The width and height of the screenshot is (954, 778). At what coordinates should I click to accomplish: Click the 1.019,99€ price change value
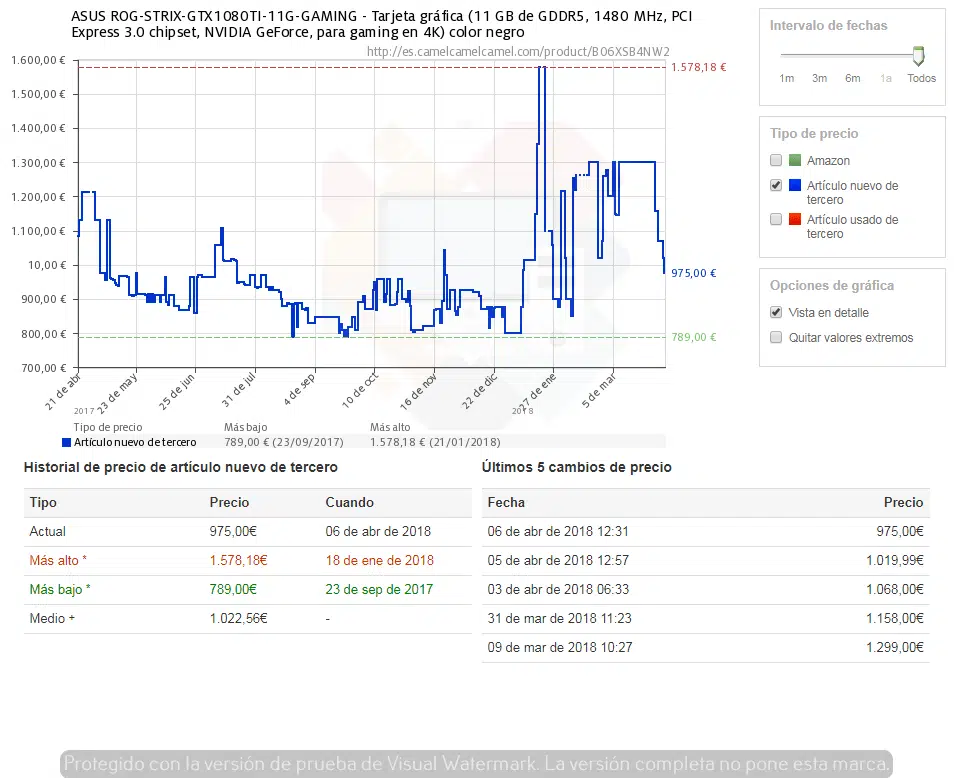click(x=895, y=560)
